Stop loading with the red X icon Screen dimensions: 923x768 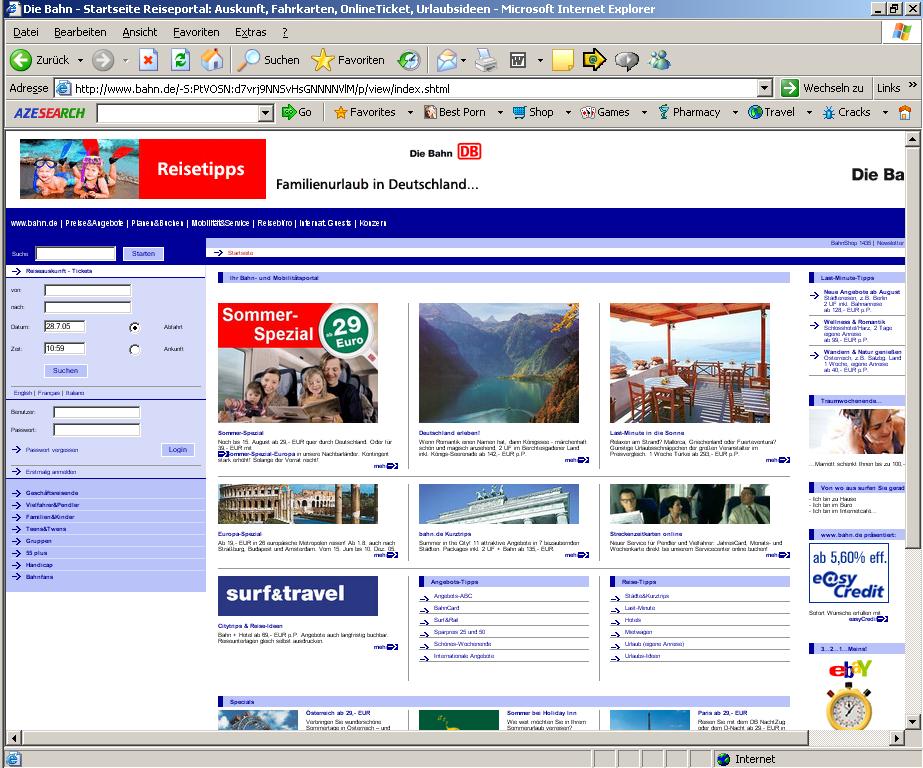pos(148,60)
